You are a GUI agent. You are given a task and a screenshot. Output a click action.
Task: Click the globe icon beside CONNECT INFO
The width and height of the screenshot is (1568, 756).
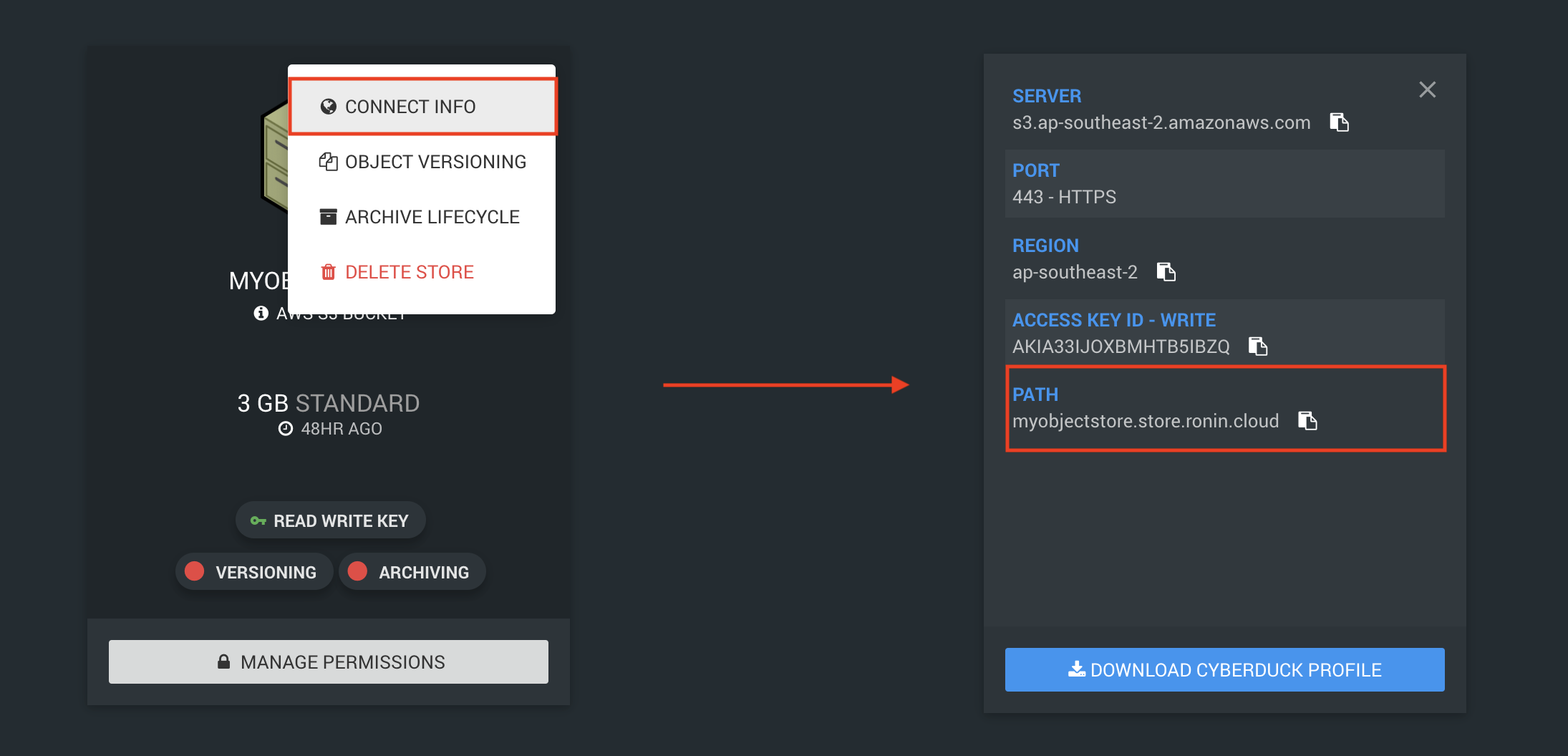coord(327,106)
